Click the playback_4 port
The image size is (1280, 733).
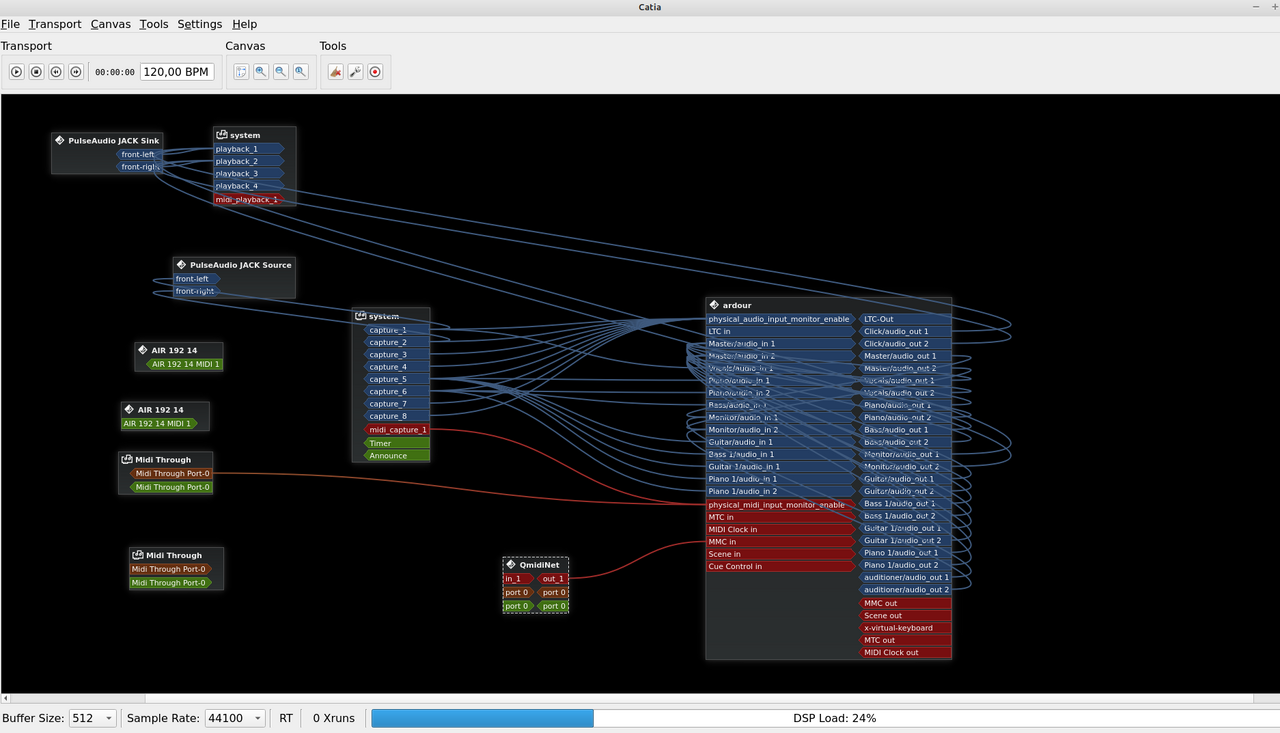click(x=249, y=186)
